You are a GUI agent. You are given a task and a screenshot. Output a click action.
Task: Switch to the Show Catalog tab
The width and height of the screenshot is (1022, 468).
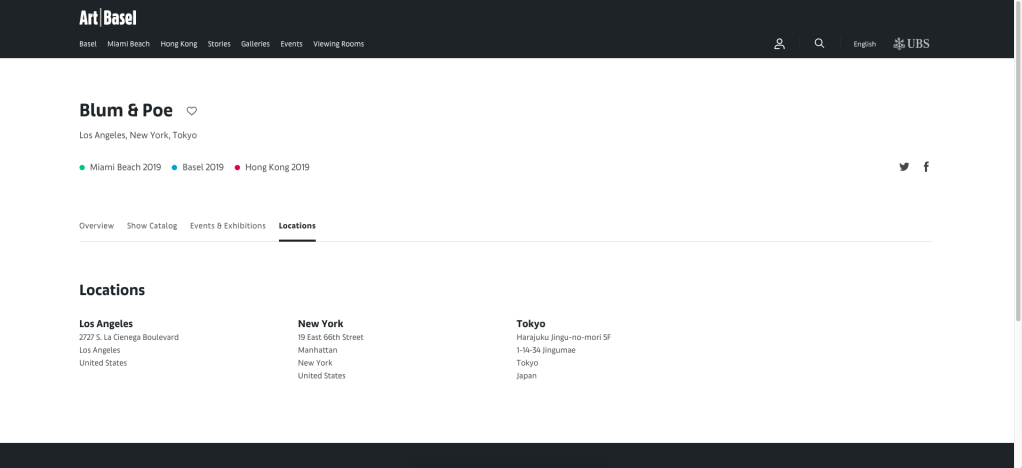152,226
